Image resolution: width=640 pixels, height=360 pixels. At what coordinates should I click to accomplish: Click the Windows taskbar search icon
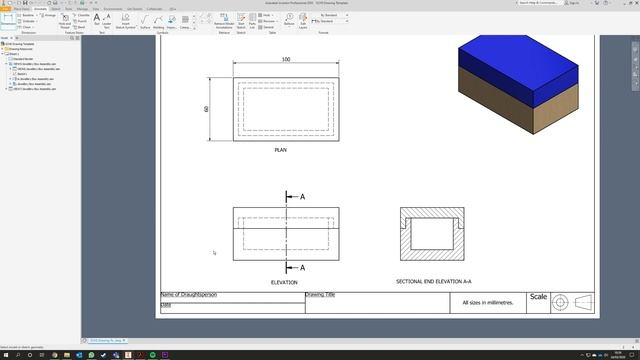[18, 355]
